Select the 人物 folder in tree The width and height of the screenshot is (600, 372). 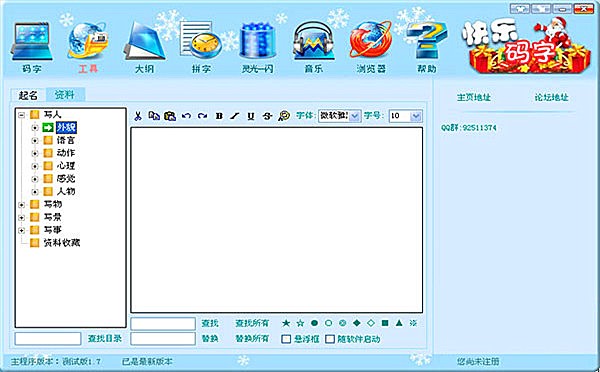[66, 191]
